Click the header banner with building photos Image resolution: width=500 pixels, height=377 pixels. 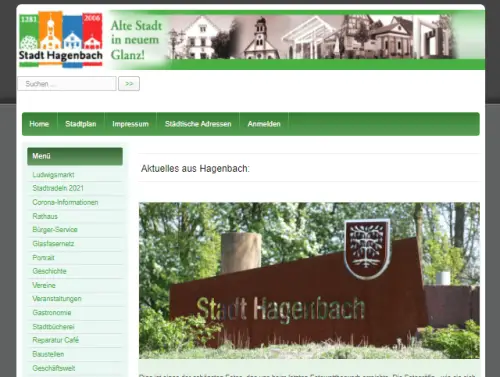click(x=295, y=39)
